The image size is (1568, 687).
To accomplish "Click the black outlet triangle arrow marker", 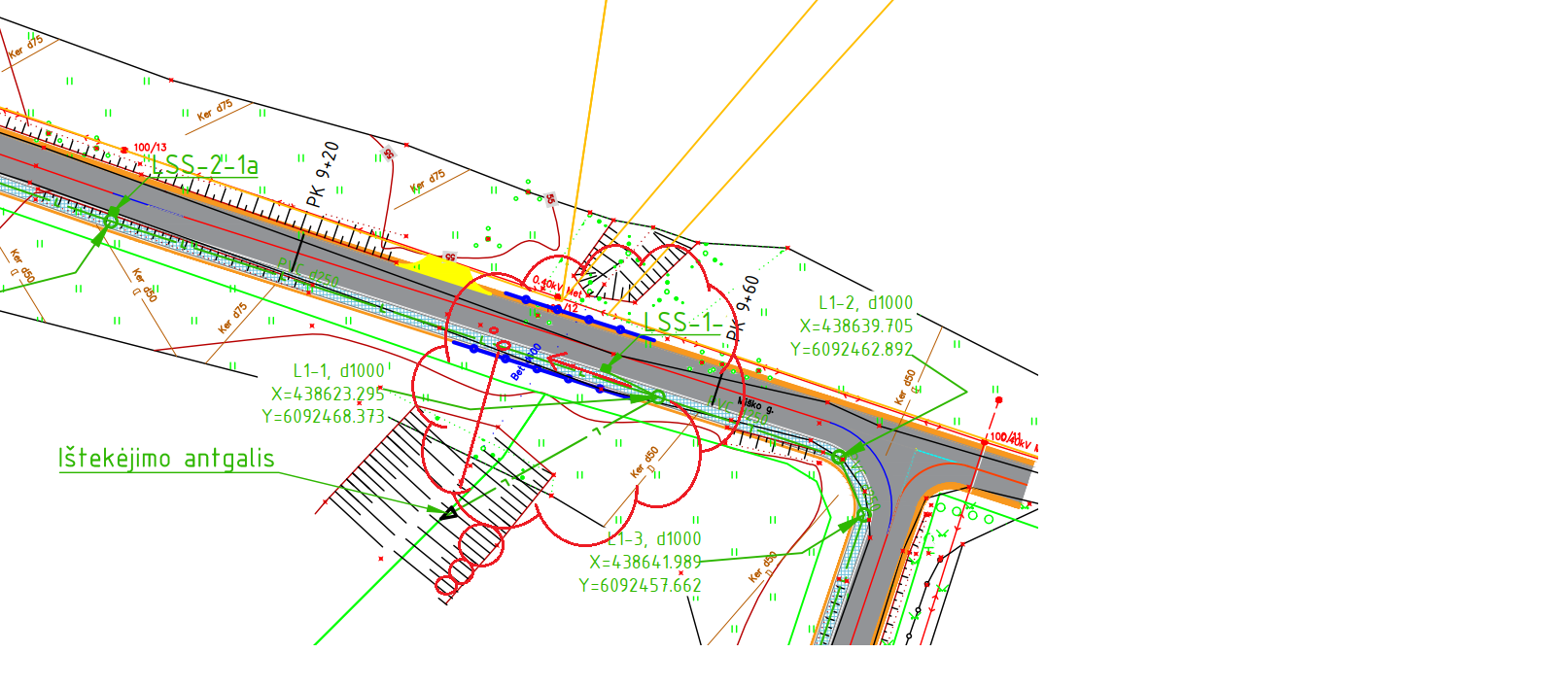I will 448,513.
